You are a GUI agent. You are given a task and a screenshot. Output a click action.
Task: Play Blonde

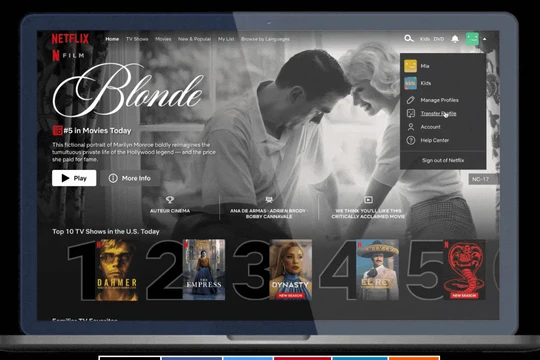coord(74,178)
